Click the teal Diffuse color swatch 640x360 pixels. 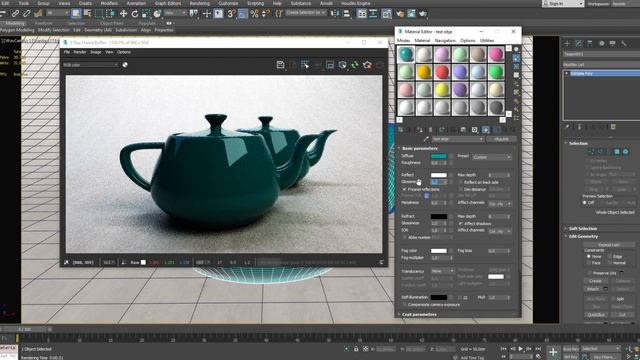click(x=439, y=156)
